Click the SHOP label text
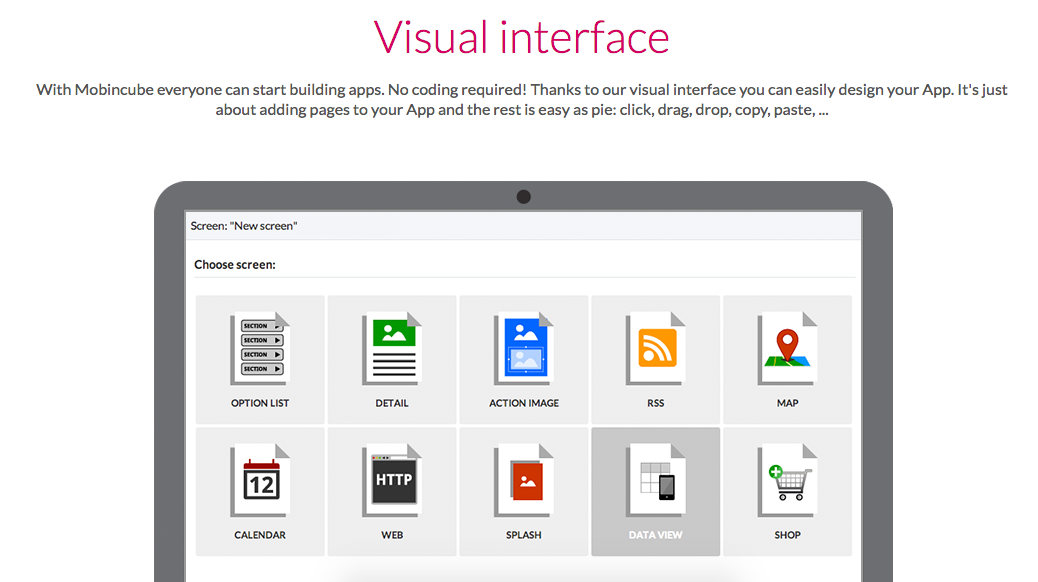Image resolution: width=1038 pixels, height=582 pixels. point(787,535)
